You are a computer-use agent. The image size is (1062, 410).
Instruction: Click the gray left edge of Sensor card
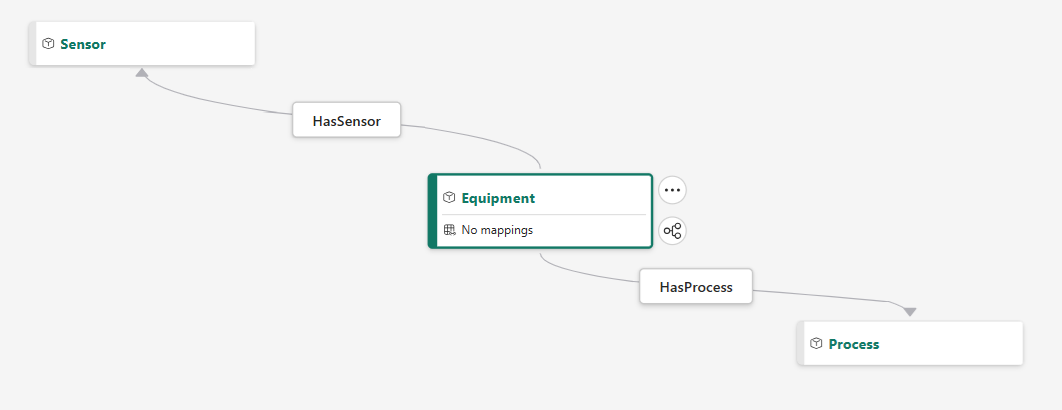(x=32, y=43)
